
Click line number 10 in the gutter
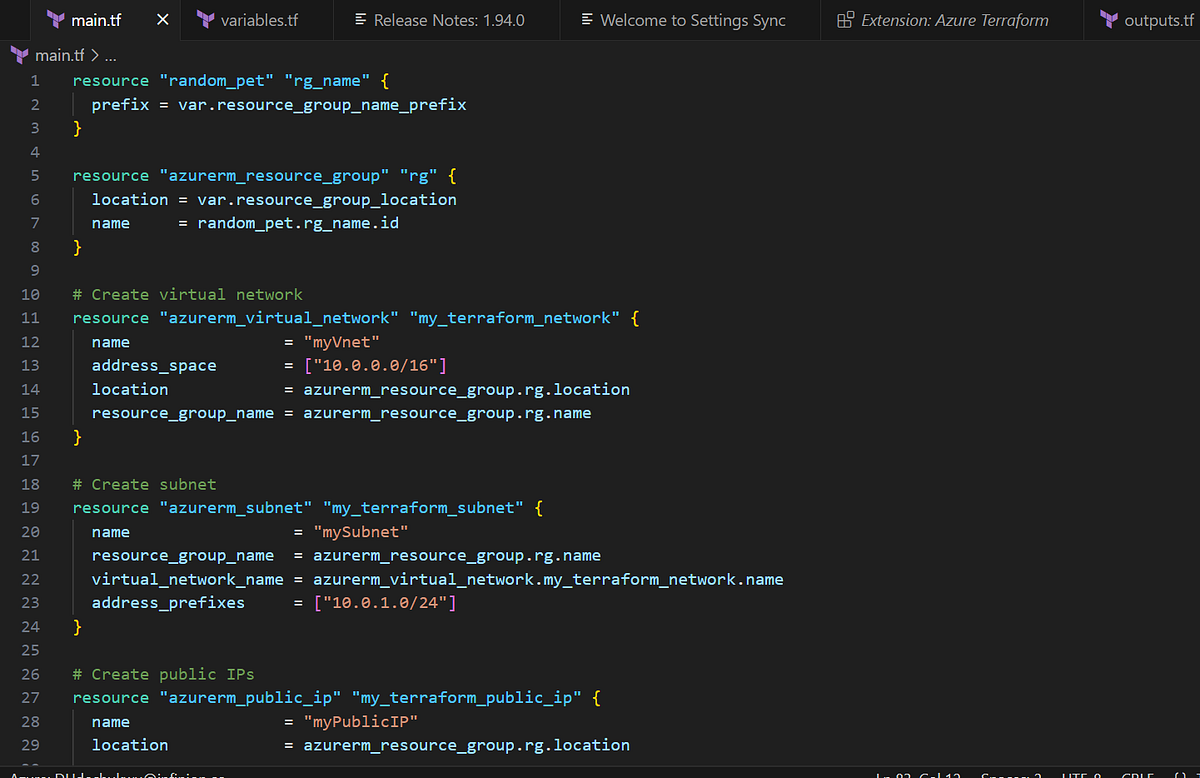tap(30, 294)
